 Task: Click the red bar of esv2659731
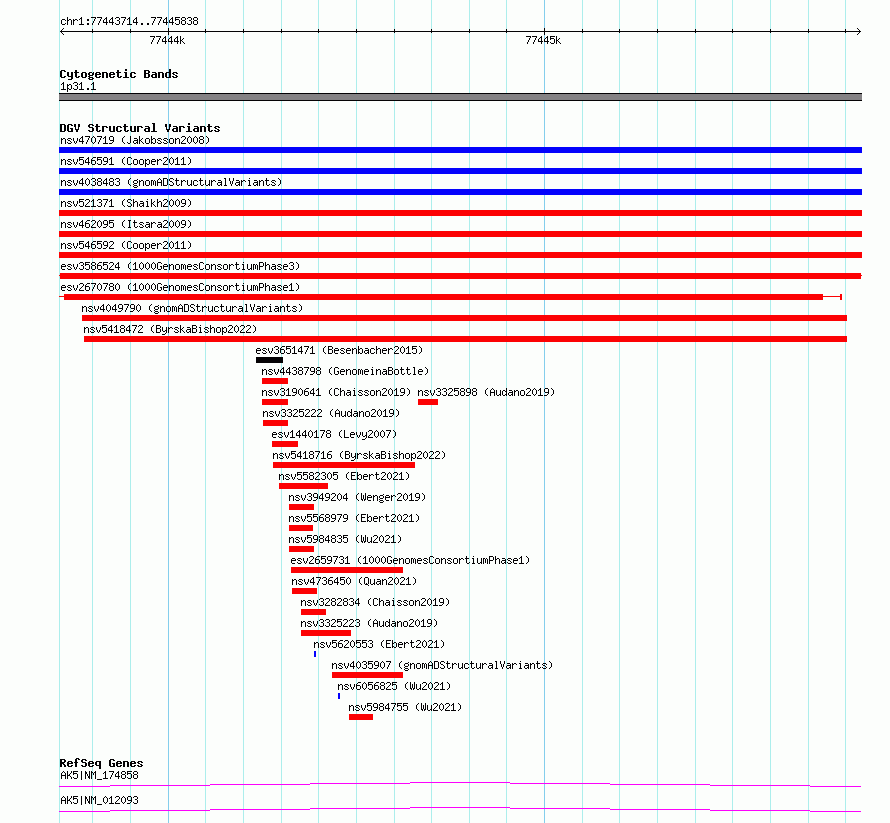pos(347,570)
